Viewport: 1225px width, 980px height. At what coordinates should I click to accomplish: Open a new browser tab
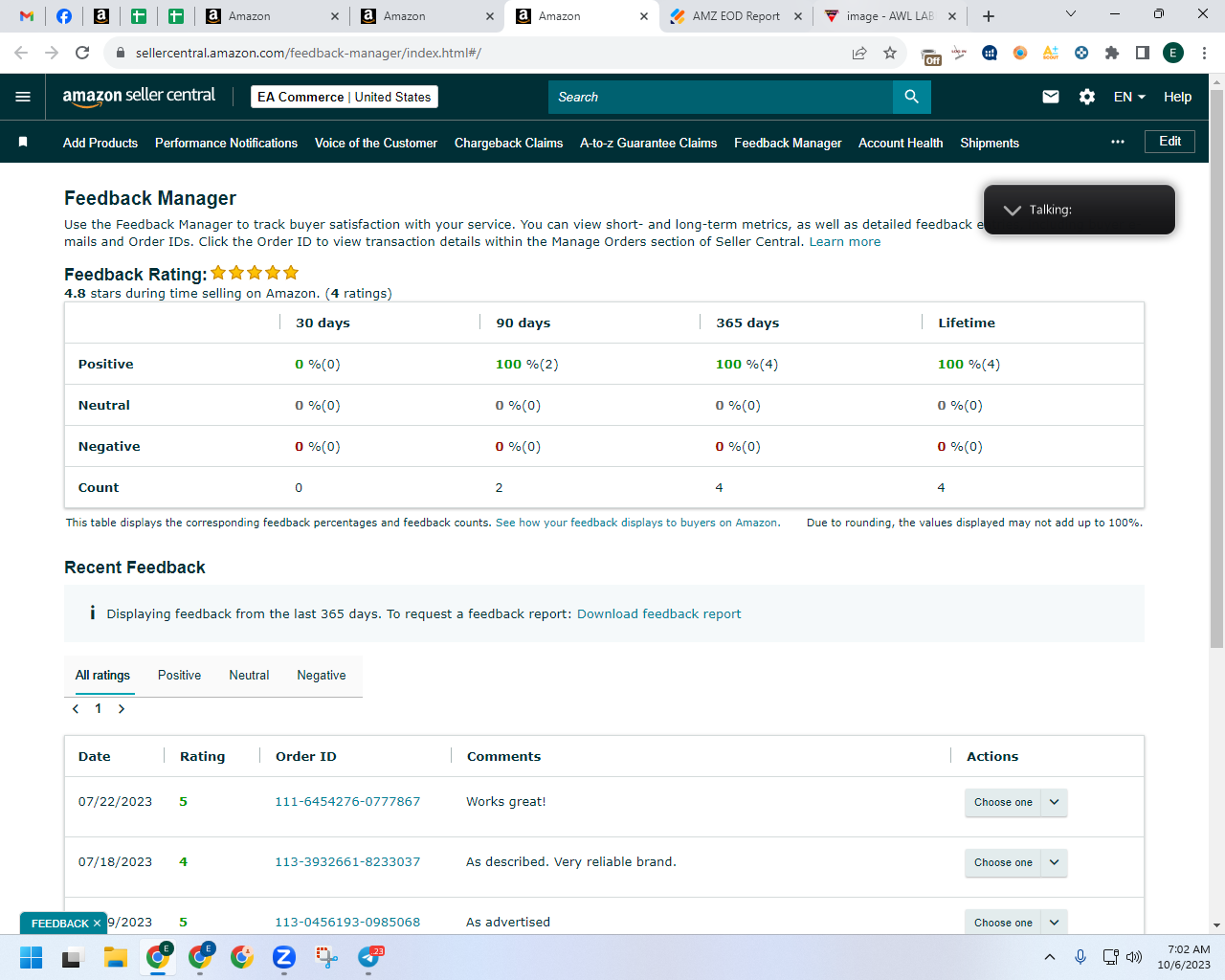coord(989,16)
